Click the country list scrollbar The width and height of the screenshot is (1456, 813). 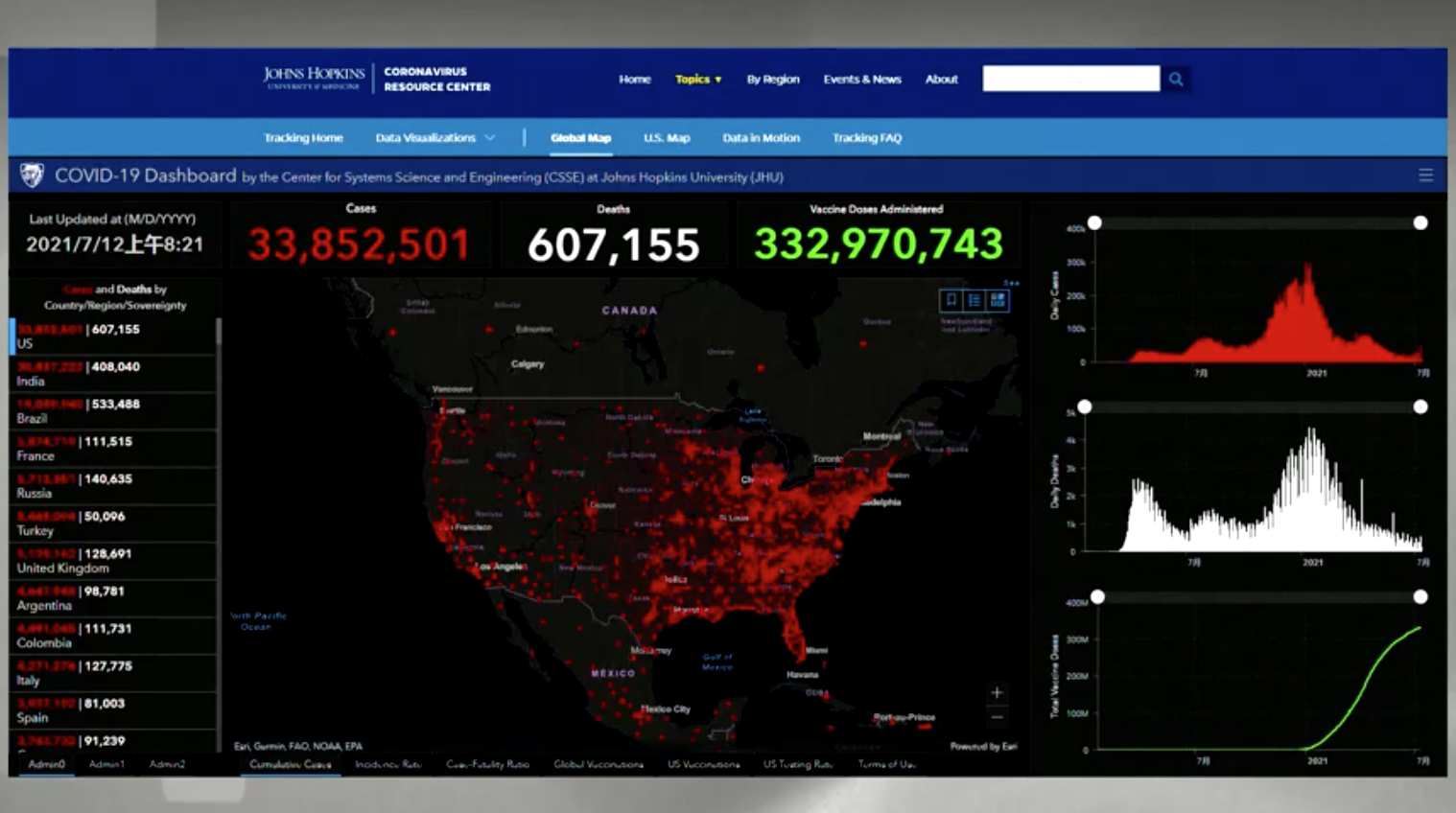tap(219, 332)
